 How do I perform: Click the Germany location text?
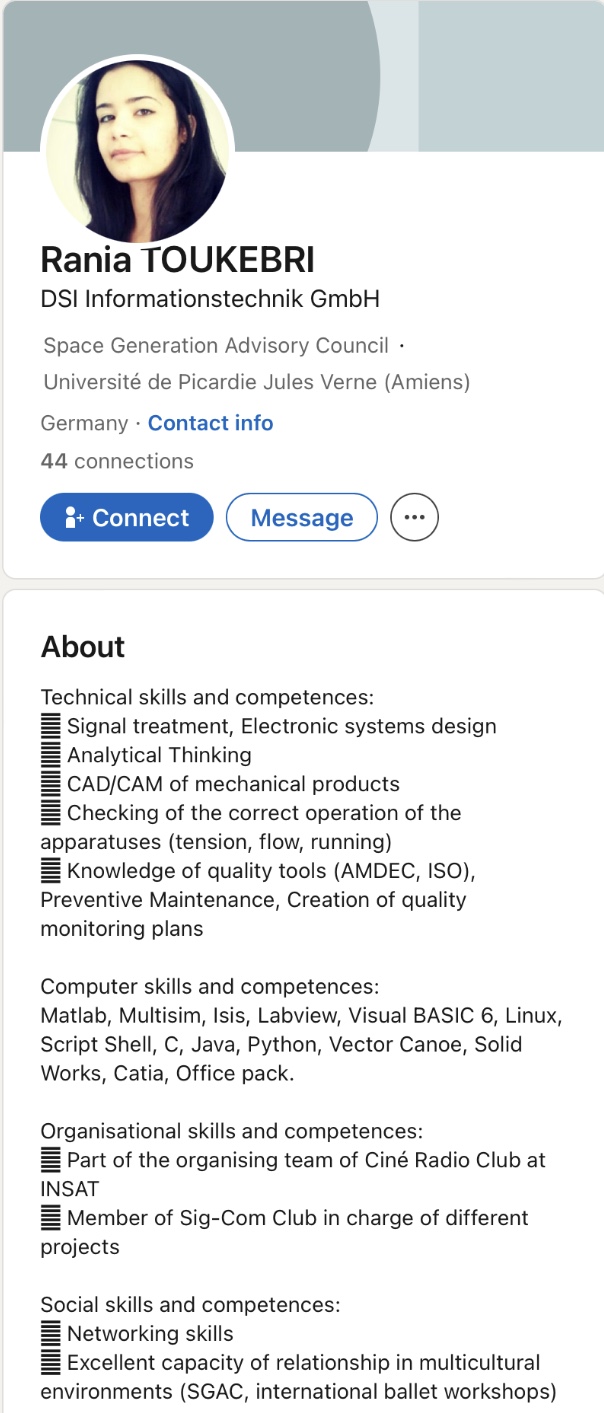[x=84, y=424]
